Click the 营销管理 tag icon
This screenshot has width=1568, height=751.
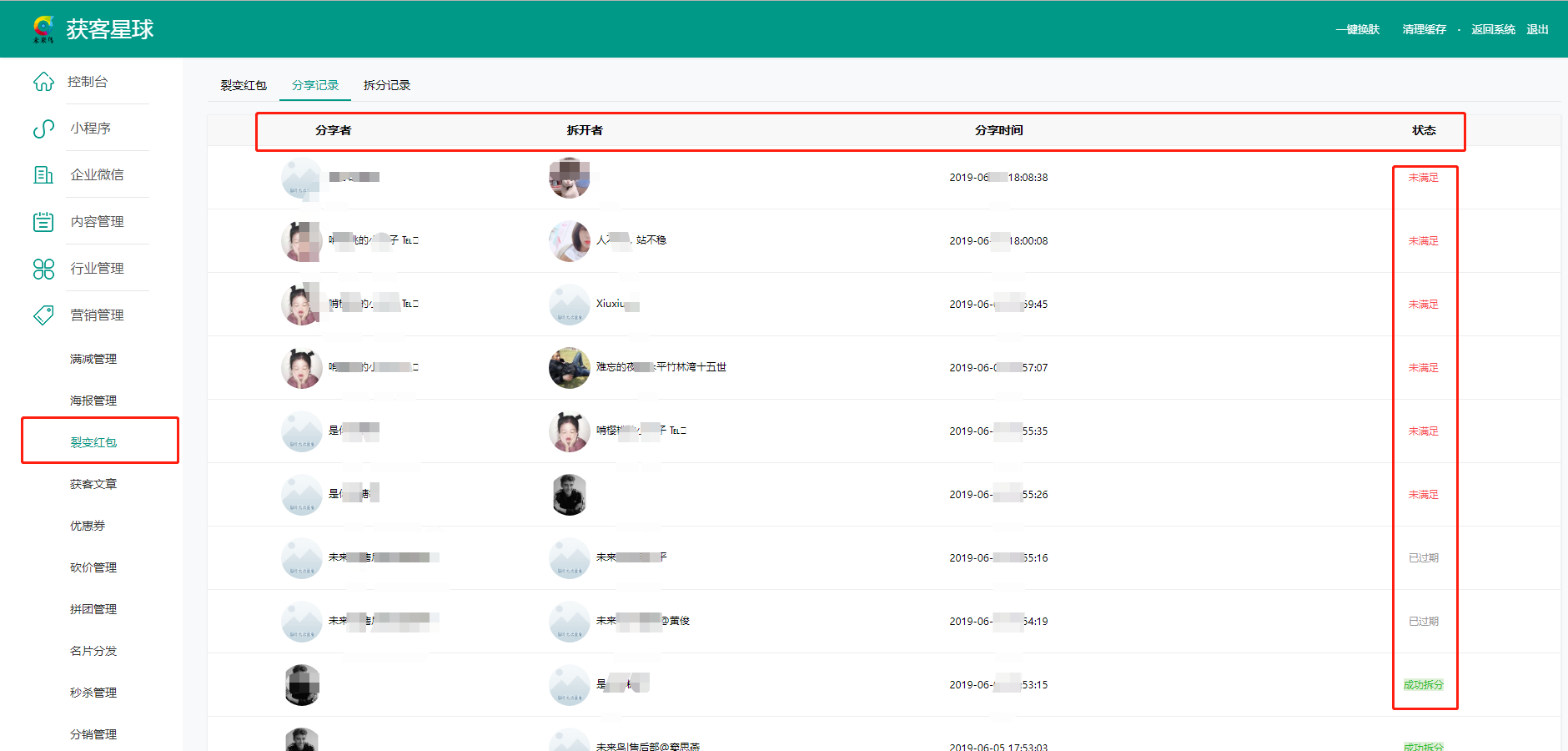point(43,315)
